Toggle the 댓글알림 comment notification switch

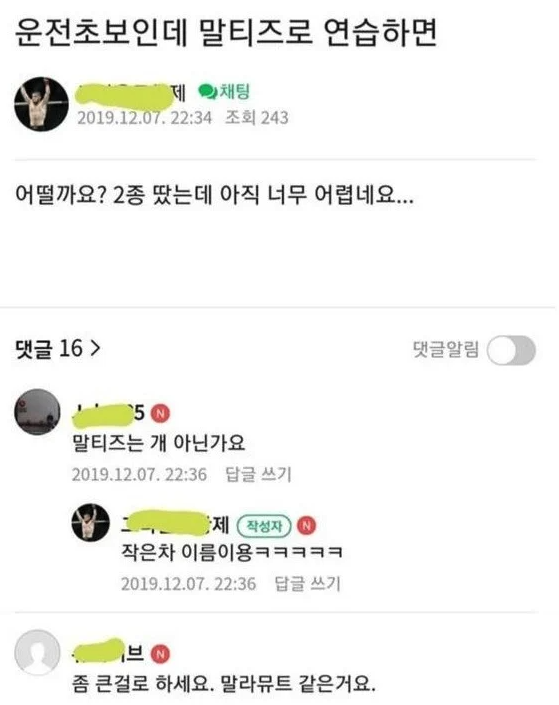point(511,350)
